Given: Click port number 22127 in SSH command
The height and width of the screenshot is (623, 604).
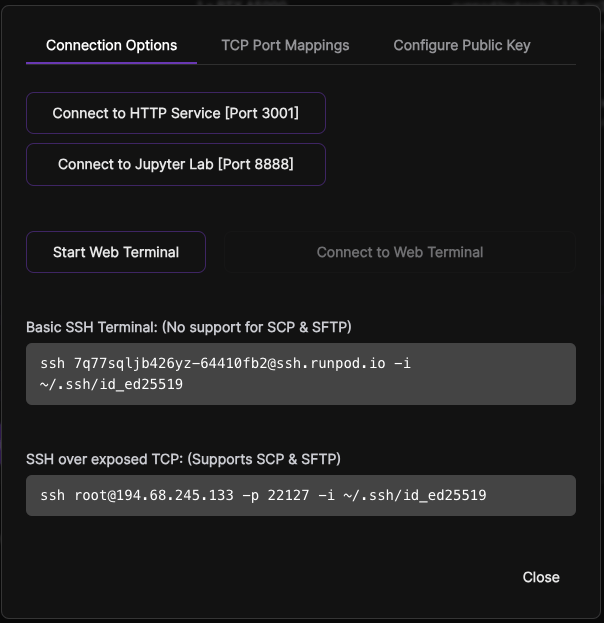Looking at the screenshot, I should tap(286, 495).
